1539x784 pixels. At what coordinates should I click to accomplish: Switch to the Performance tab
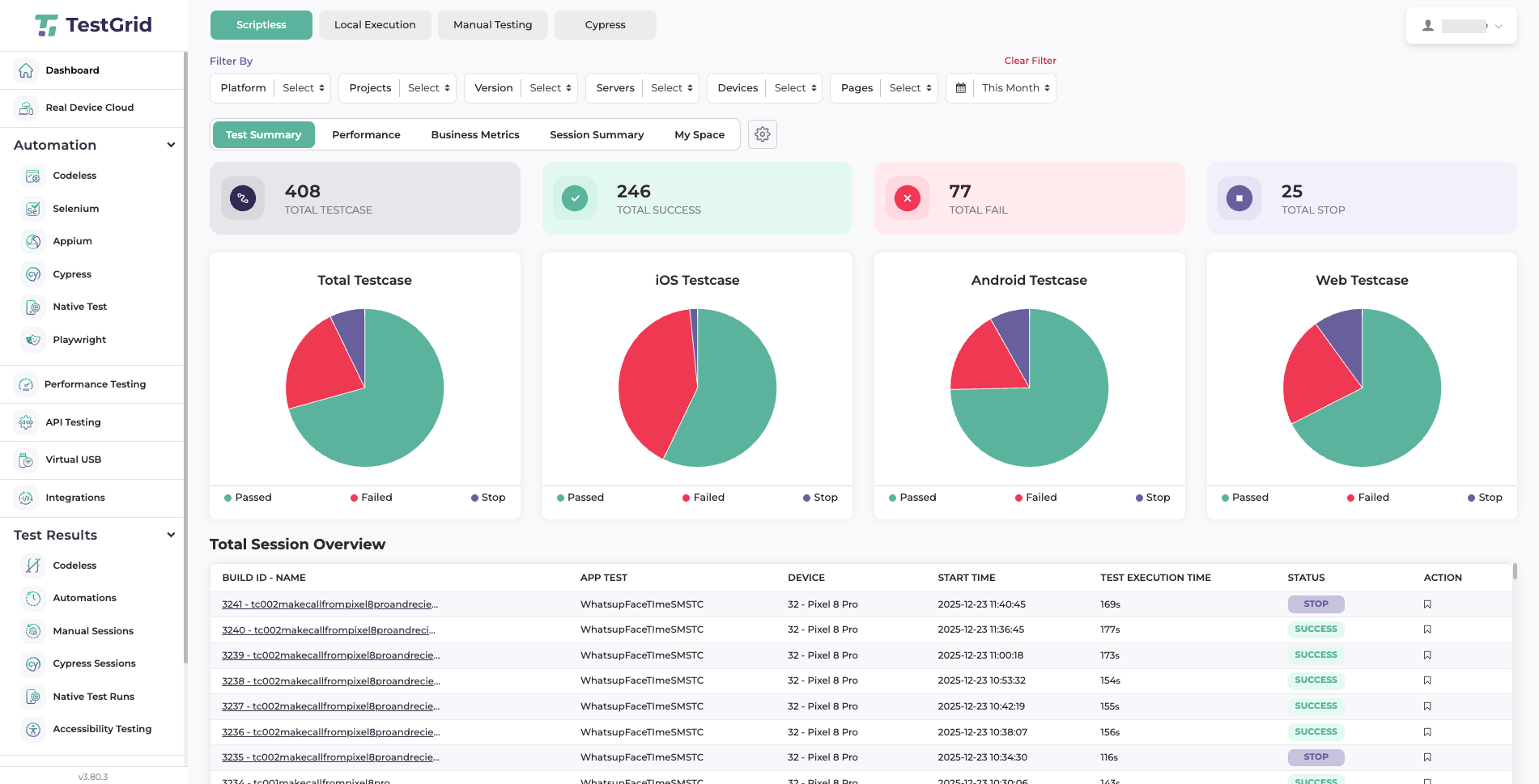[366, 135]
